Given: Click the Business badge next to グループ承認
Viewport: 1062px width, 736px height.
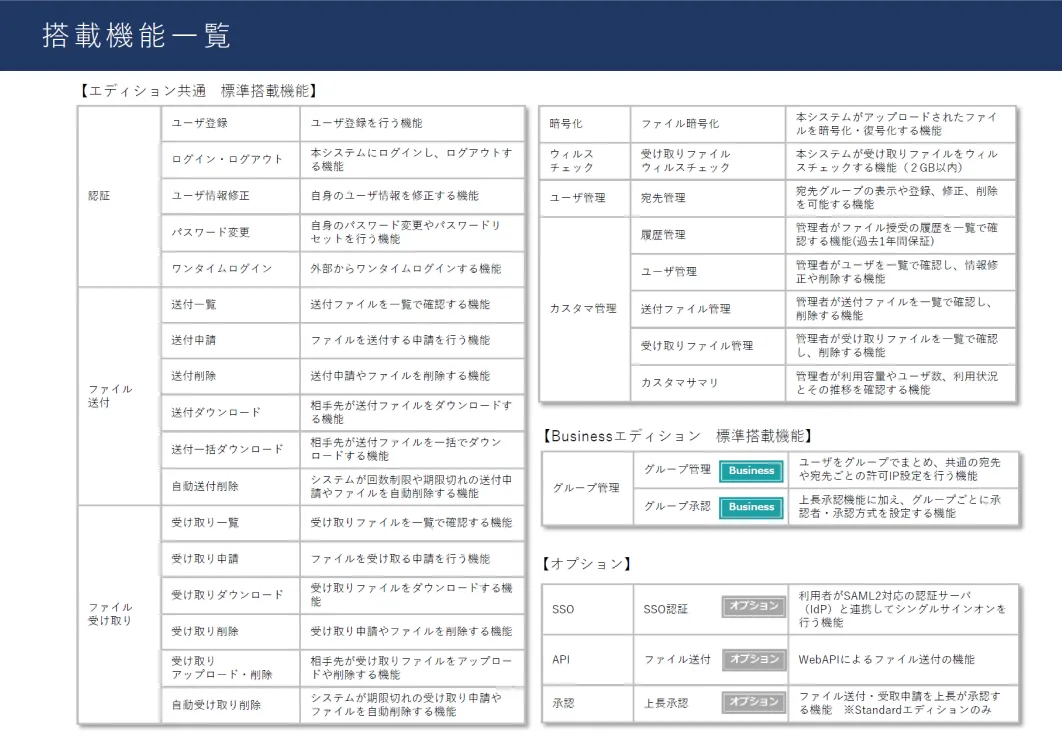Looking at the screenshot, I should 751,507.
